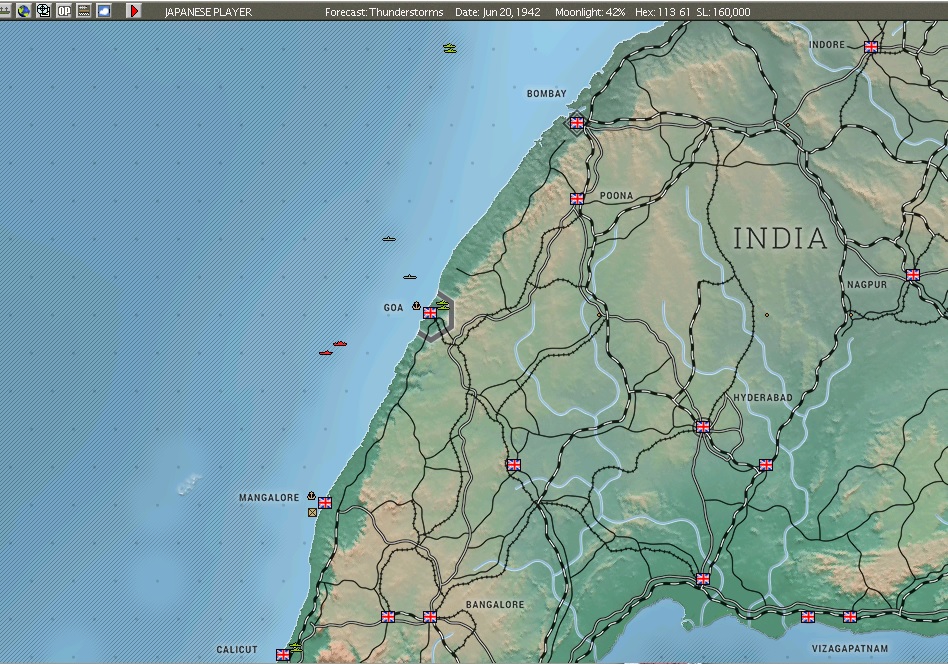948x664 pixels.
Task: Click the CALICUT map label
Action: [x=237, y=649]
